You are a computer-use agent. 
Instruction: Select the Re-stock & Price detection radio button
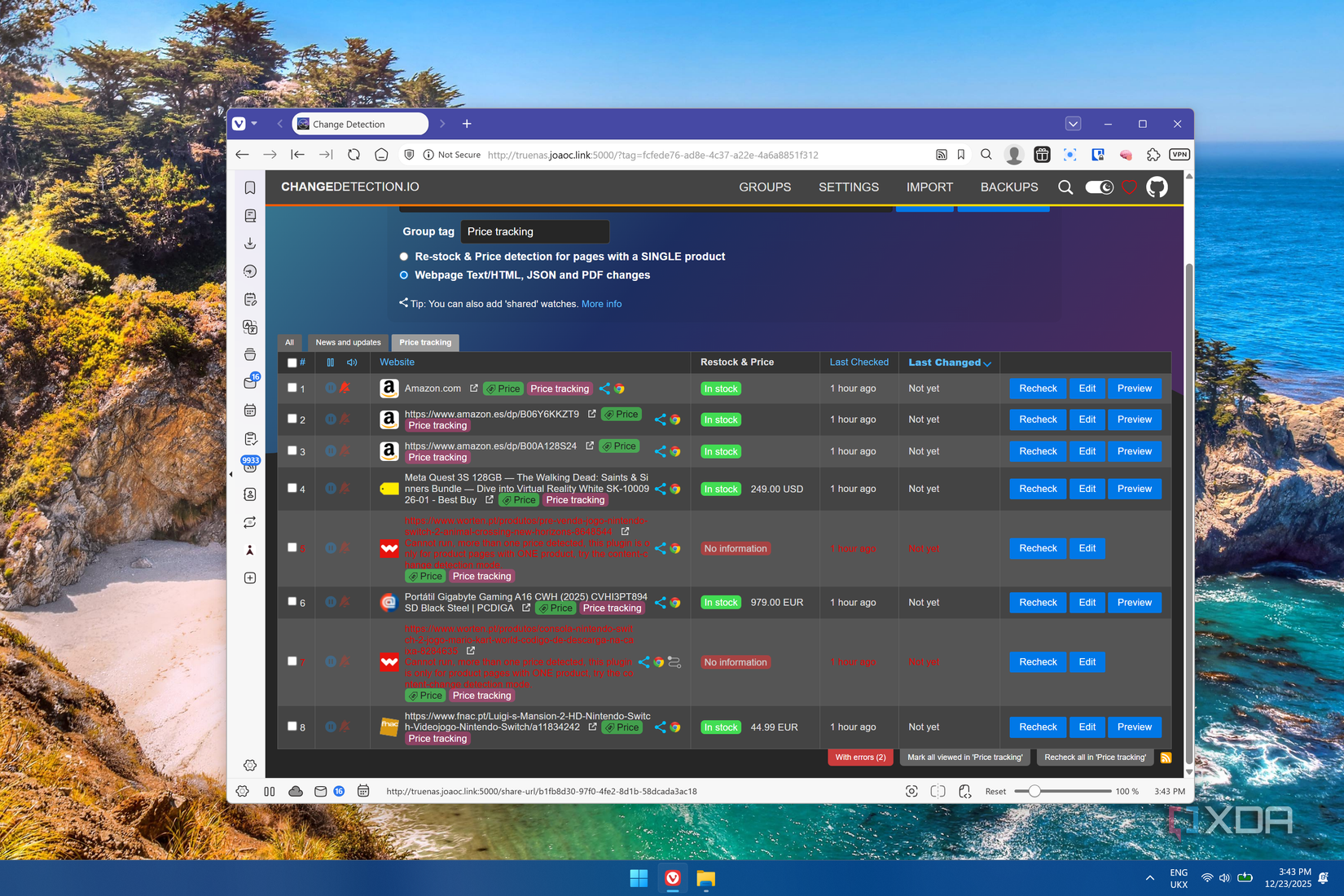[403, 257]
